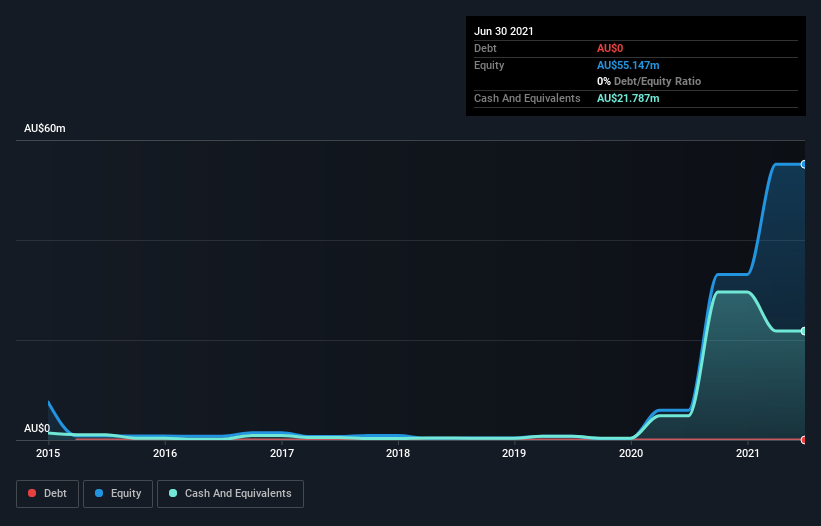Viewport: 821px width, 526px height.
Task: Select the 2015 x-axis label
Action: coord(48,453)
